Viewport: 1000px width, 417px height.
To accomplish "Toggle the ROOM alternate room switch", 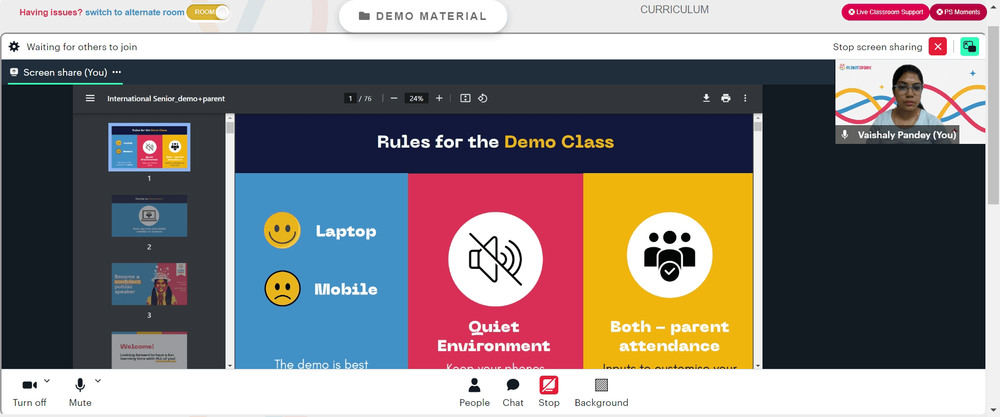I will click(x=208, y=12).
